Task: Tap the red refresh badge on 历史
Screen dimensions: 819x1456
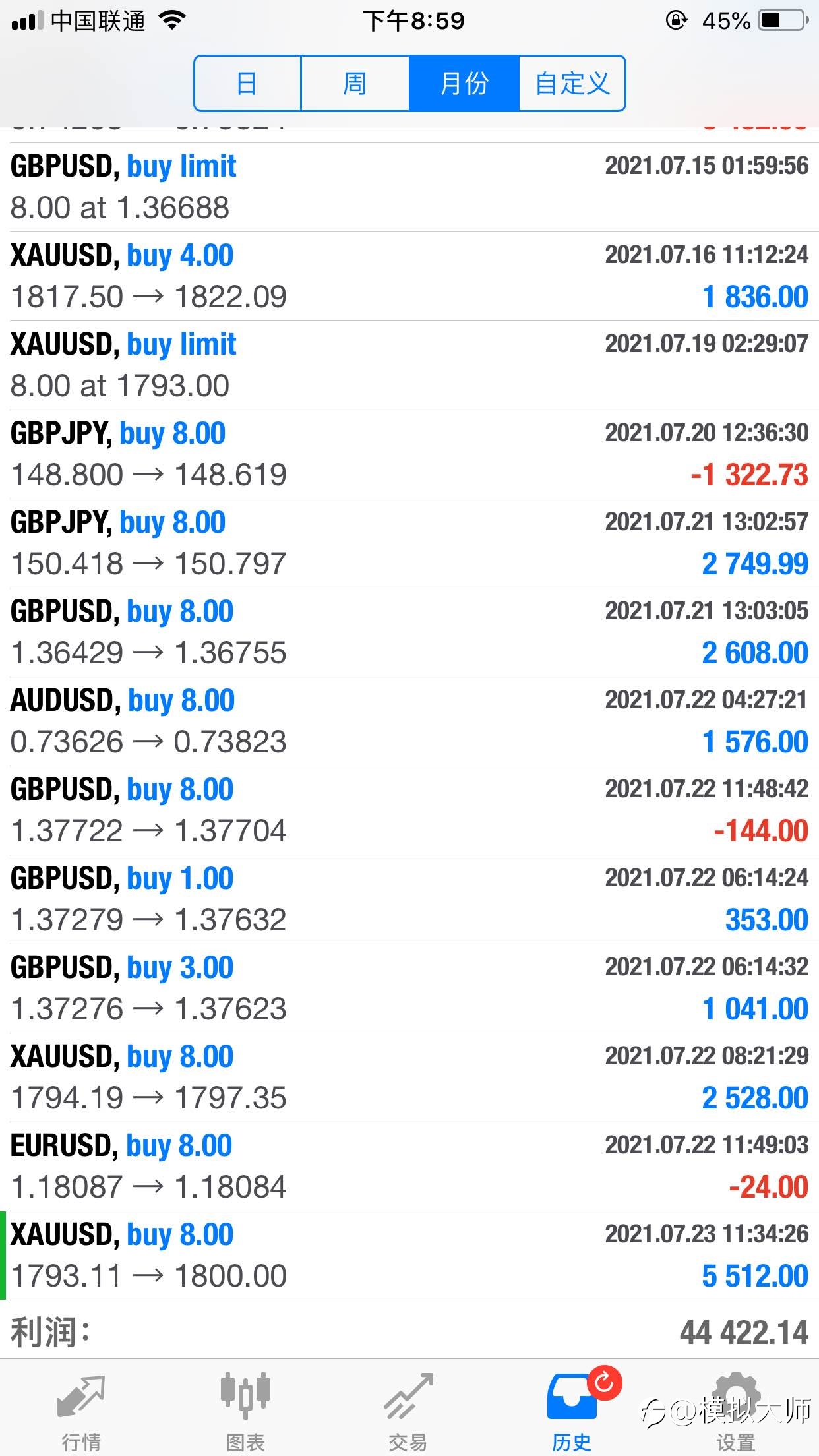Action: point(604,1382)
